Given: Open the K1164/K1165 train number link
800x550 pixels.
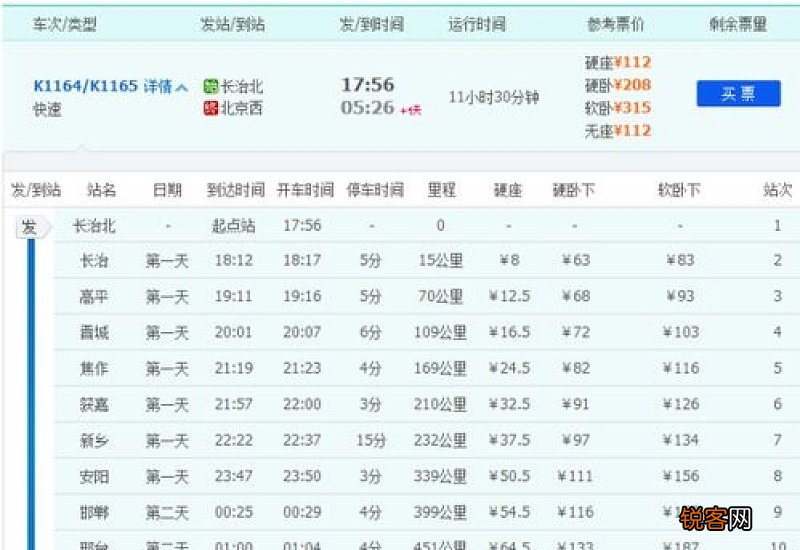Looking at the screenshot, I should click(86, 86).
